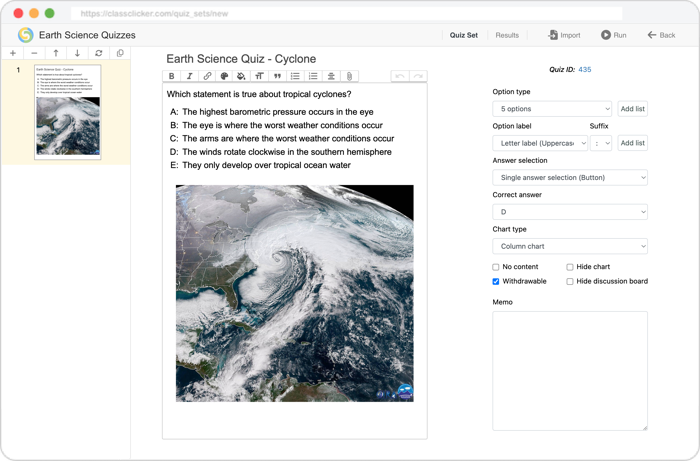700x461 pixels.
Task: Click the ClassClicker swirl logo
Action: [x=25, y=35]
